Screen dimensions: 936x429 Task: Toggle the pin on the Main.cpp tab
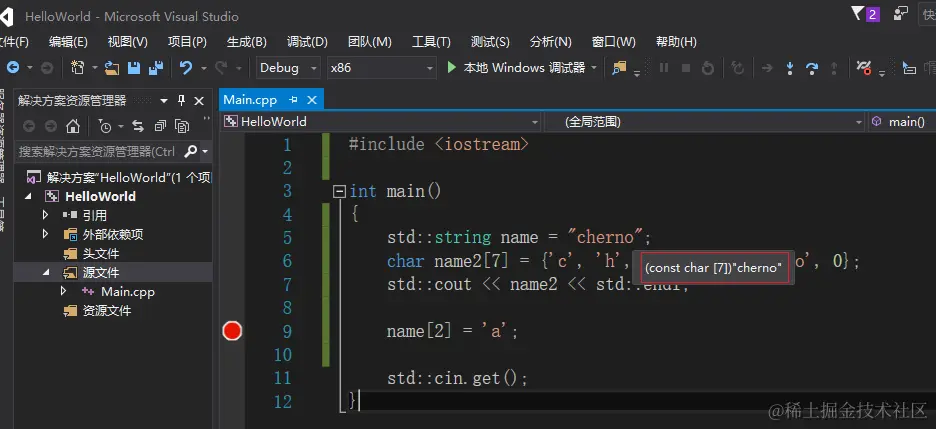[293, 100]
